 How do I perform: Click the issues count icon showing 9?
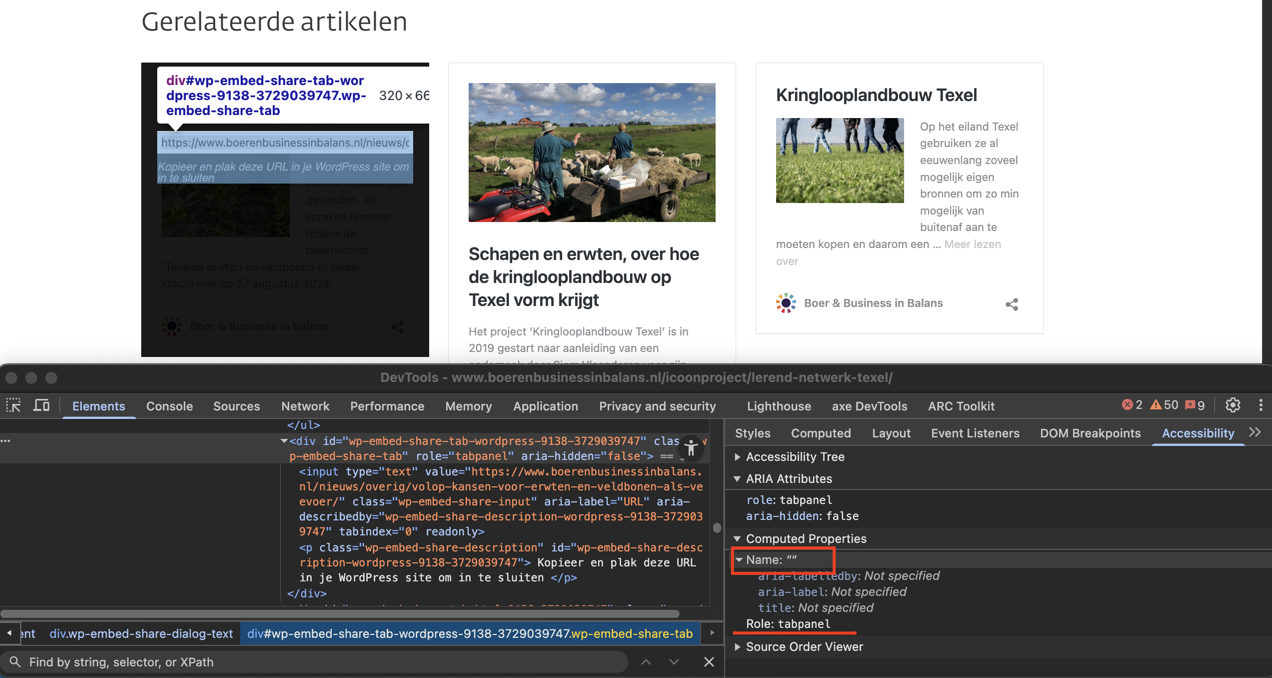[x=1195, y=405]
